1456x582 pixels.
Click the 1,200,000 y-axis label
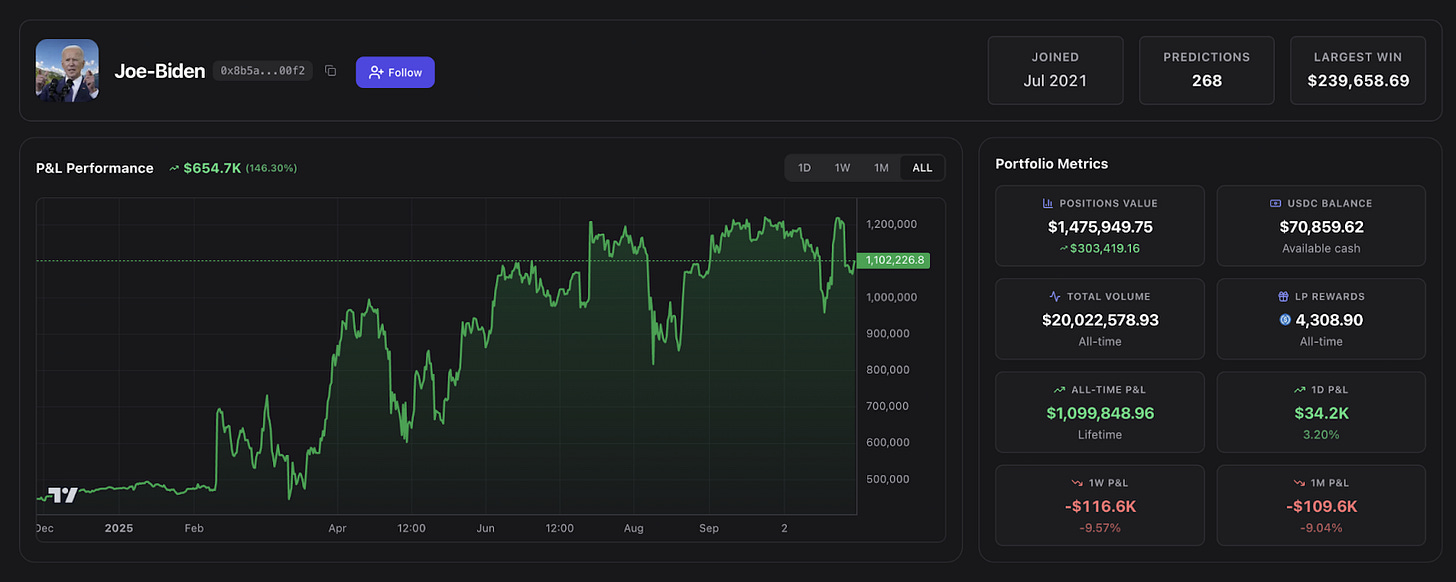890,224
